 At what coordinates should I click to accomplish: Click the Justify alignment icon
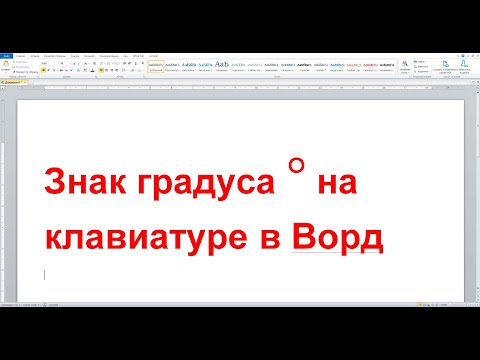(x=117, y=70)
